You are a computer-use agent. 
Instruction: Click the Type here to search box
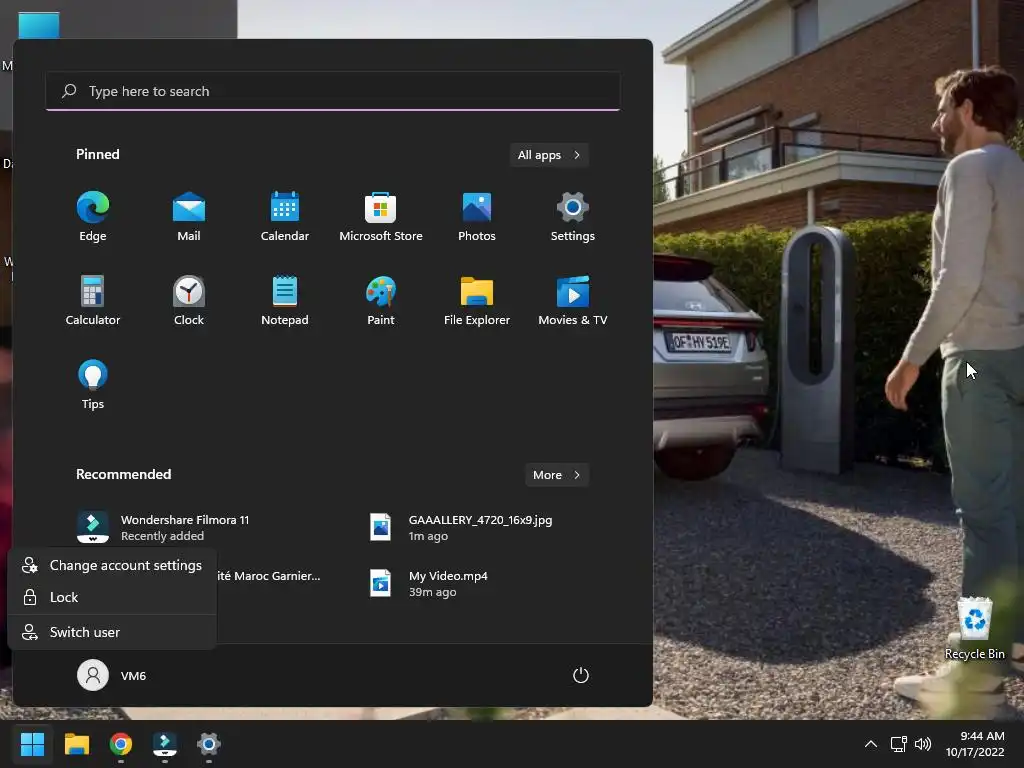[x=333, y=91]
